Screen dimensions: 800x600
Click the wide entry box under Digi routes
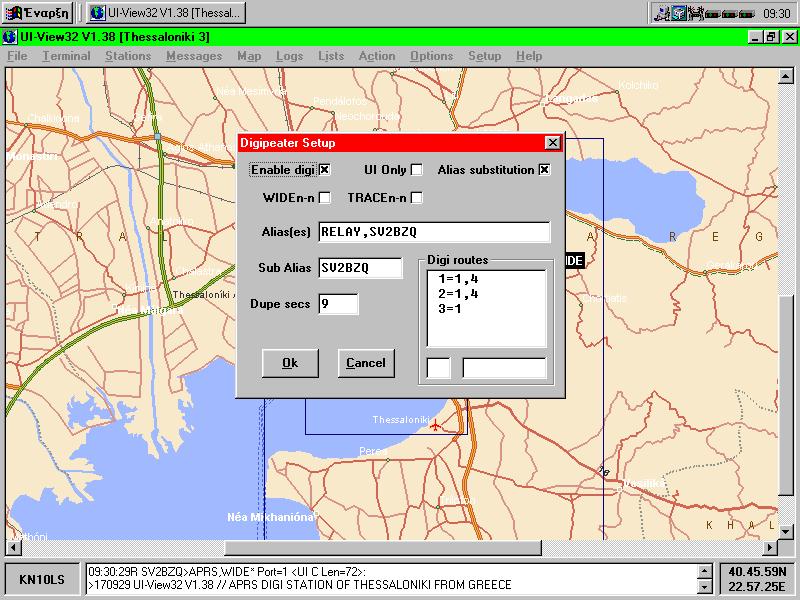pos(504,368)
